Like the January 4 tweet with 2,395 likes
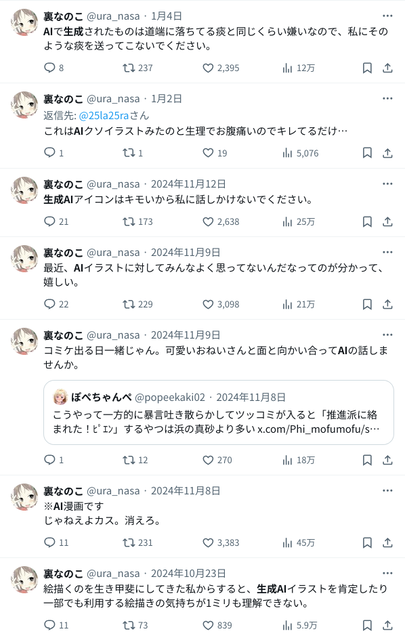Viewport: 405px width, 640px height. pos(221,68)
